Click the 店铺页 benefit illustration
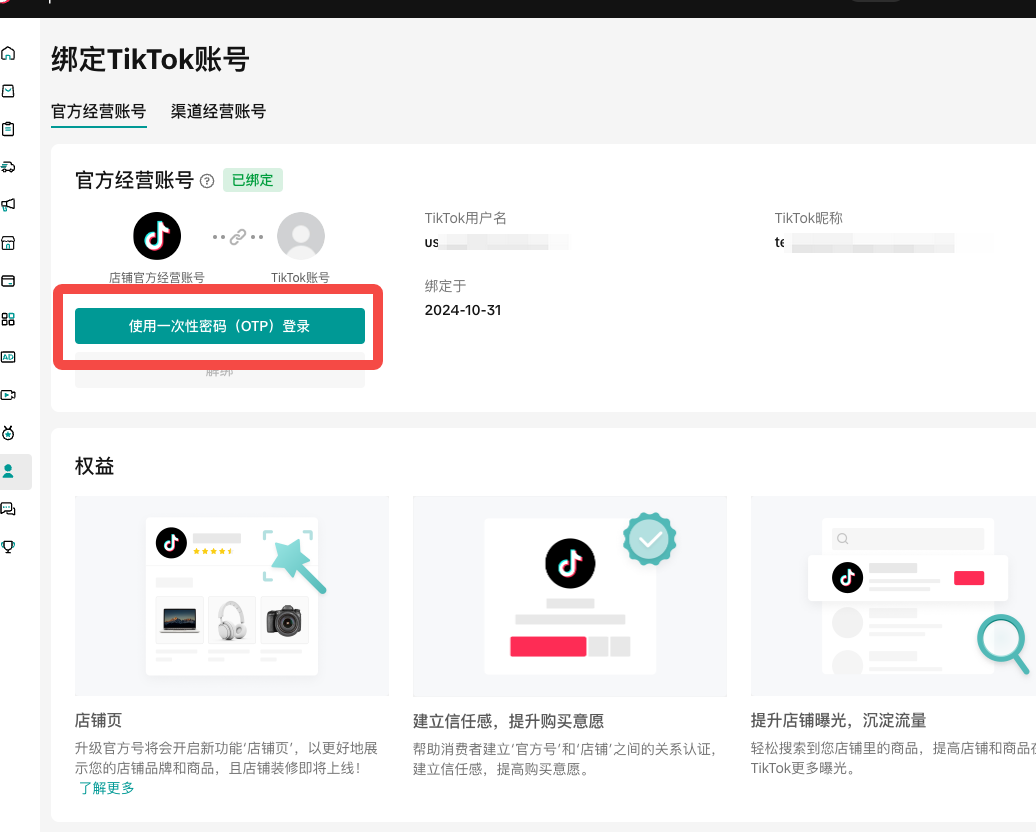Viewport: 1036px width, 832px height. 232,596
